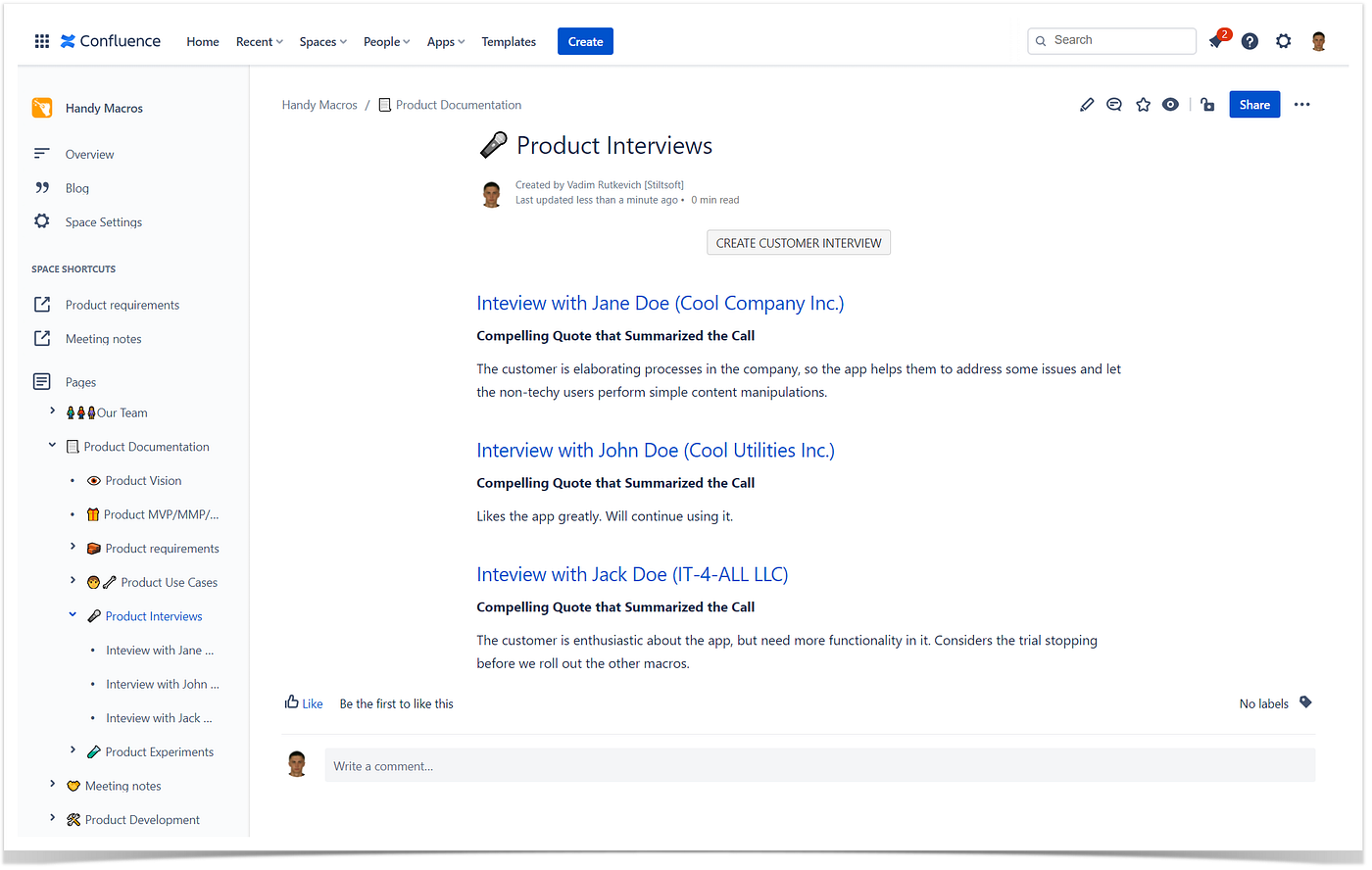Click author avatar under page title
The height and width of the screenshot is (870, 1372).
[x=492, y=193]
